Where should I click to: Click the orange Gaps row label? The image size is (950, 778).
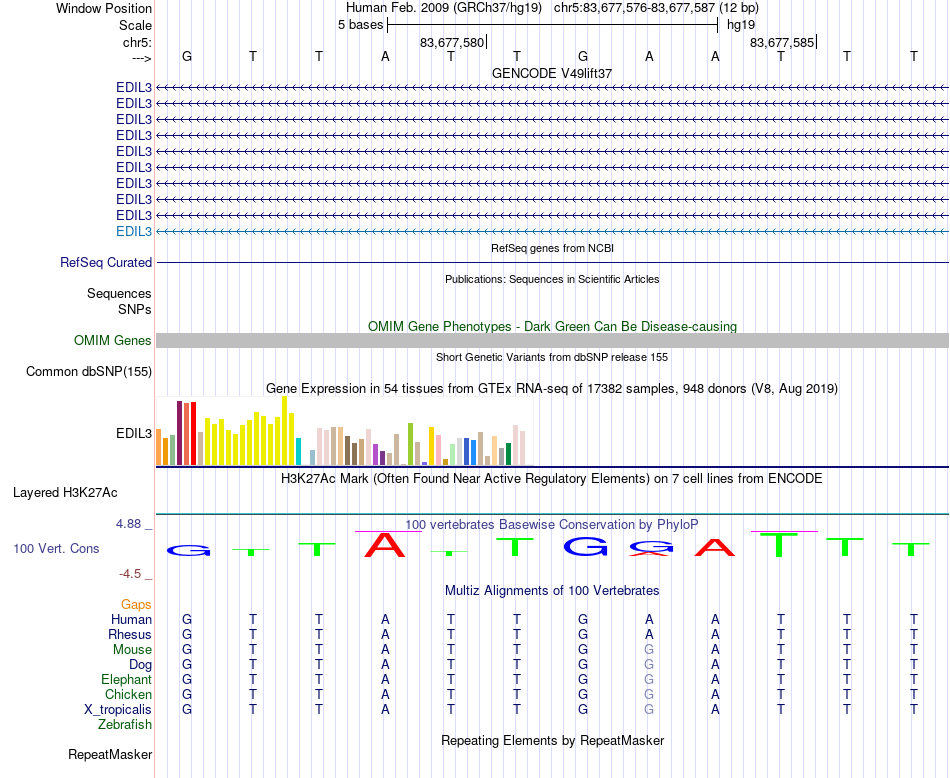coord(136,604)
